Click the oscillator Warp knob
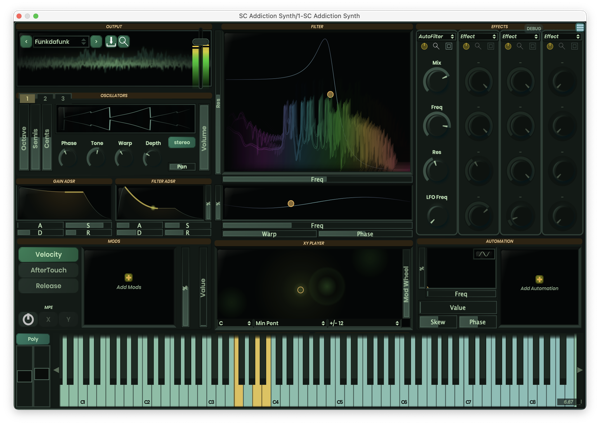The height and width of the screenshot is (425, 600). [x=125, y=158]
